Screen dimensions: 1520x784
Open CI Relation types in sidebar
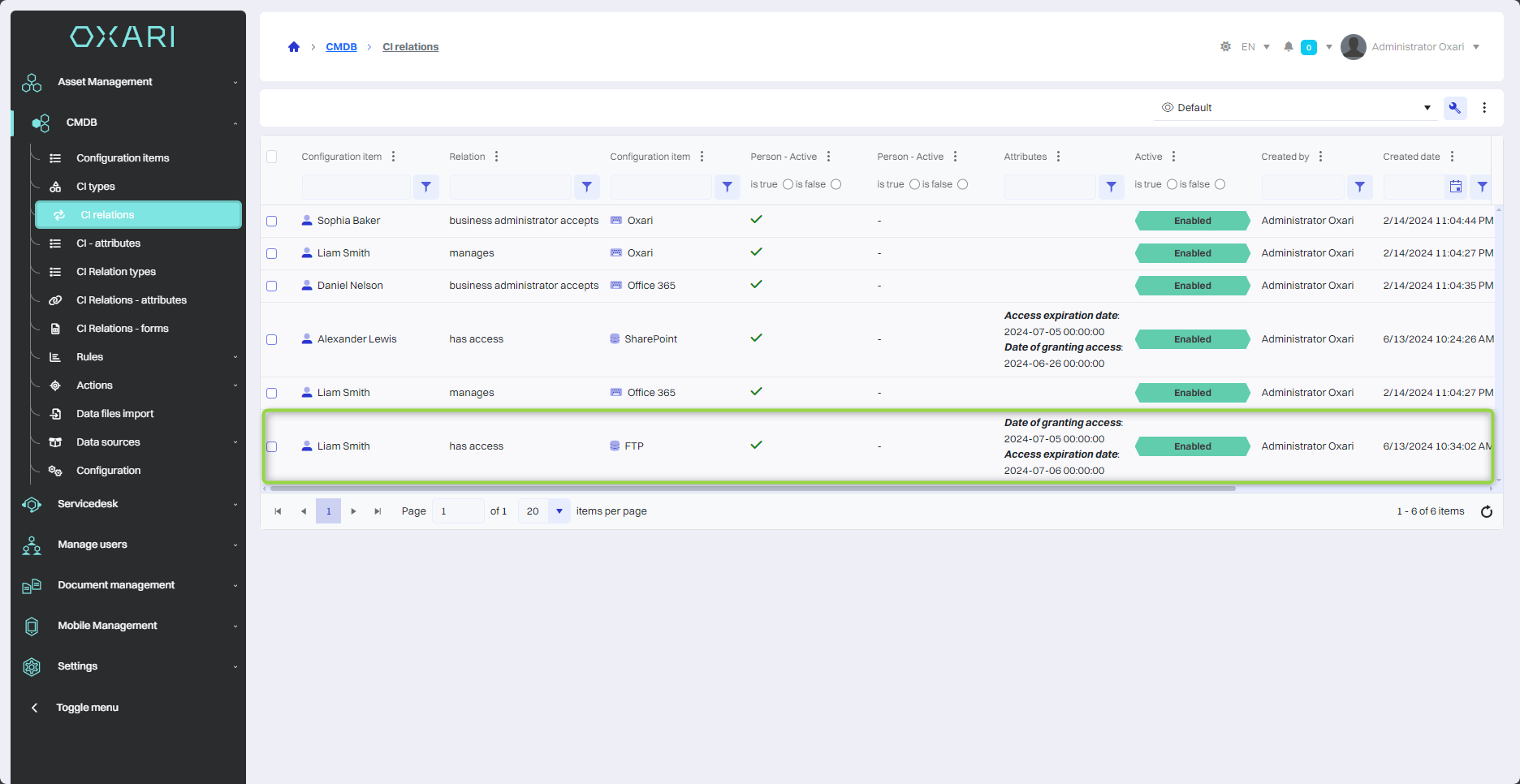click(x=116, y=272)
